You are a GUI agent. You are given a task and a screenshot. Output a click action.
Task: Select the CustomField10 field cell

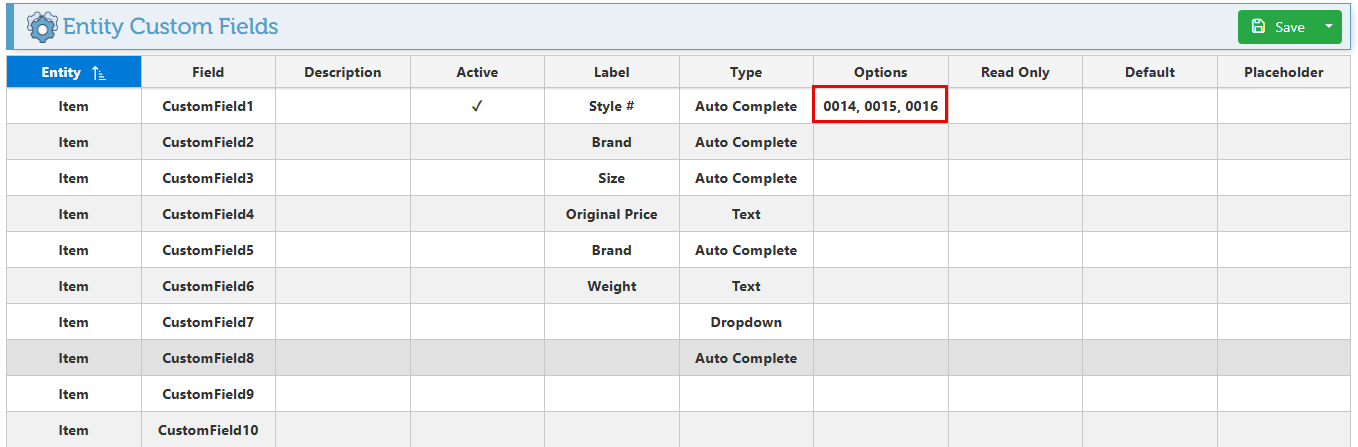pos(208,430)
